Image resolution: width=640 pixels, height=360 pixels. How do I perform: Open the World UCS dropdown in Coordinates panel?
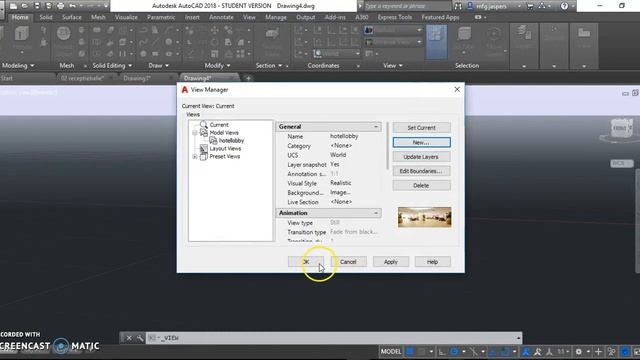coord(337,53)
